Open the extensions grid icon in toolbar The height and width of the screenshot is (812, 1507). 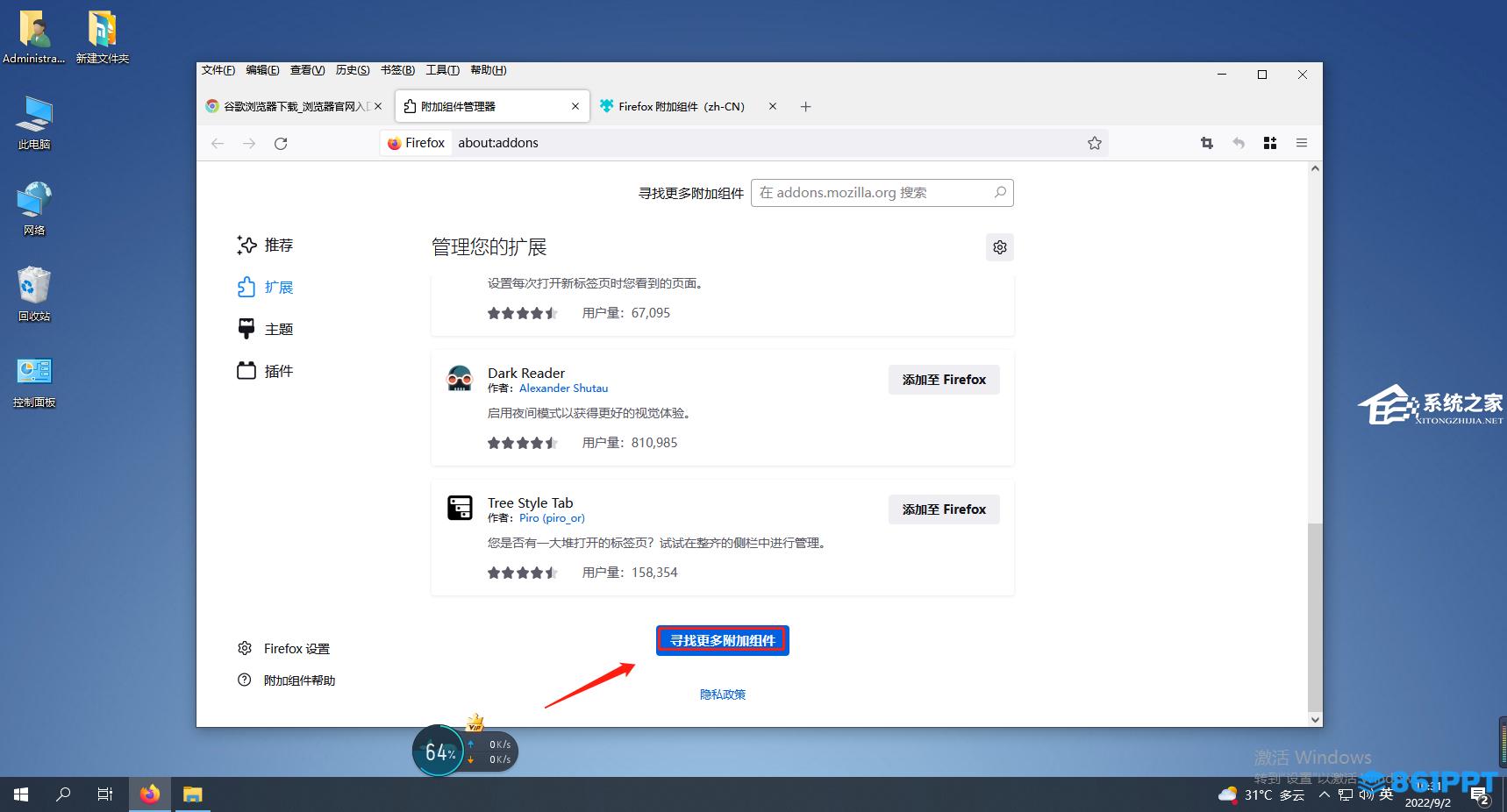coord(1270,143)
